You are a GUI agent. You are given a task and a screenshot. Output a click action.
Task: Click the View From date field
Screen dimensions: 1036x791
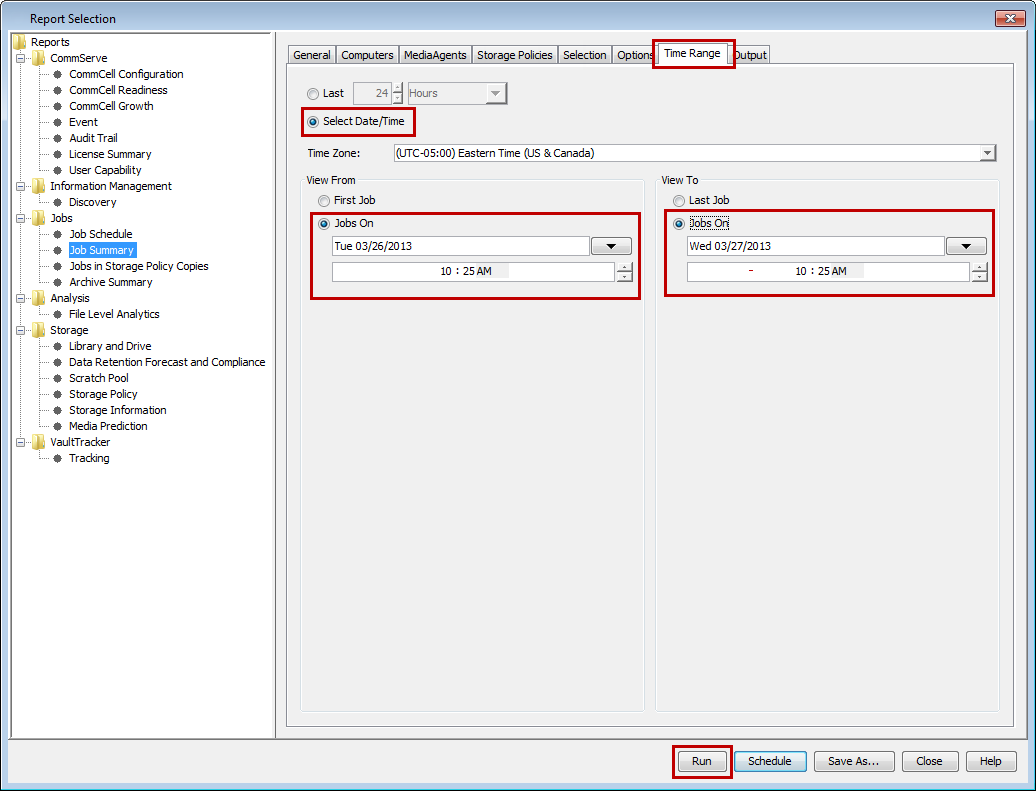(x=461, y=246)
